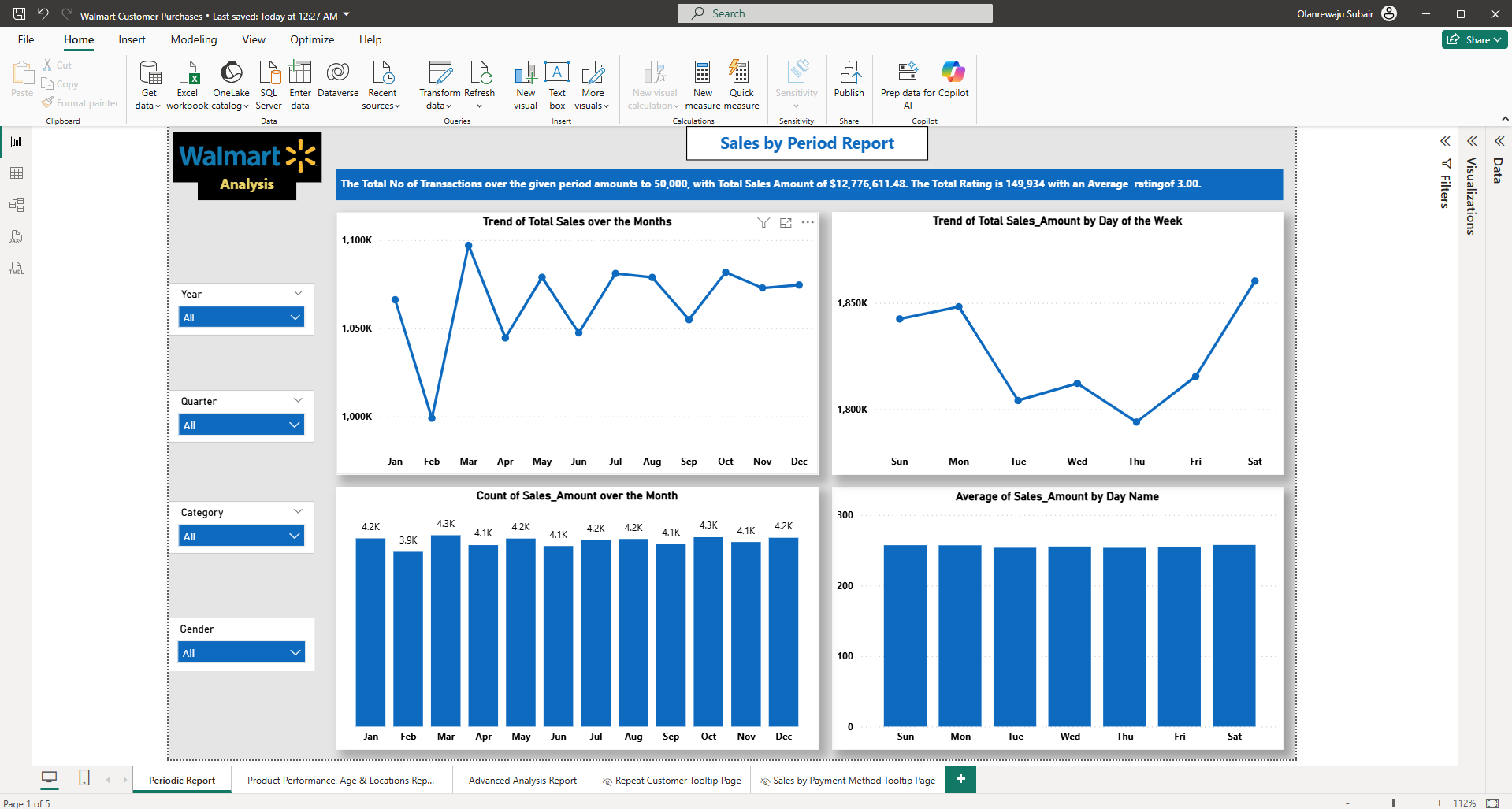Switch to Model view in left sidebar

pyautogui.click(x=17, y=205)
